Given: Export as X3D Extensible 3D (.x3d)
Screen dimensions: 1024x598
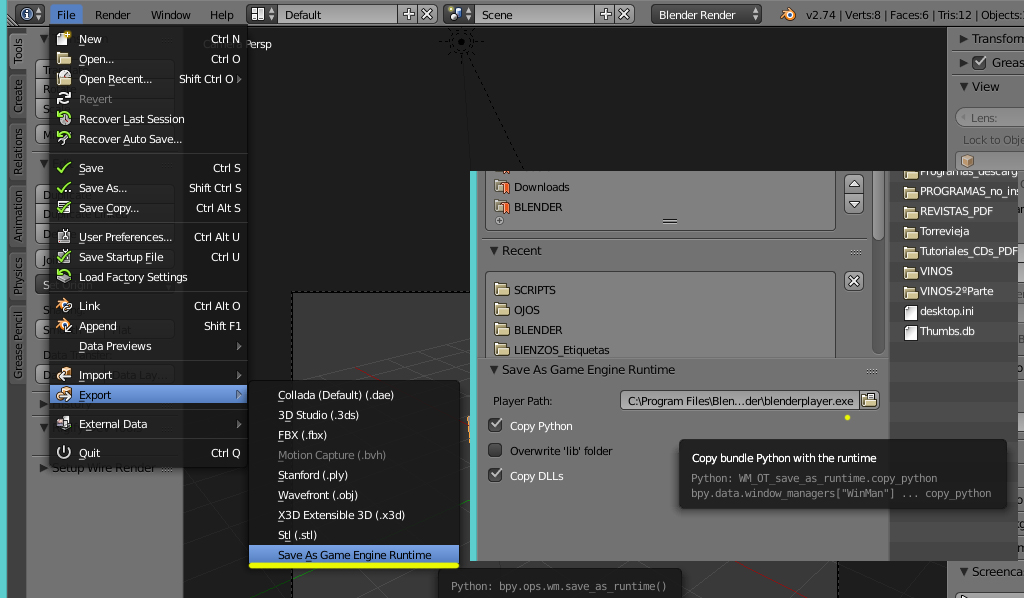Looking at the screenshot, I should (354, 515).
